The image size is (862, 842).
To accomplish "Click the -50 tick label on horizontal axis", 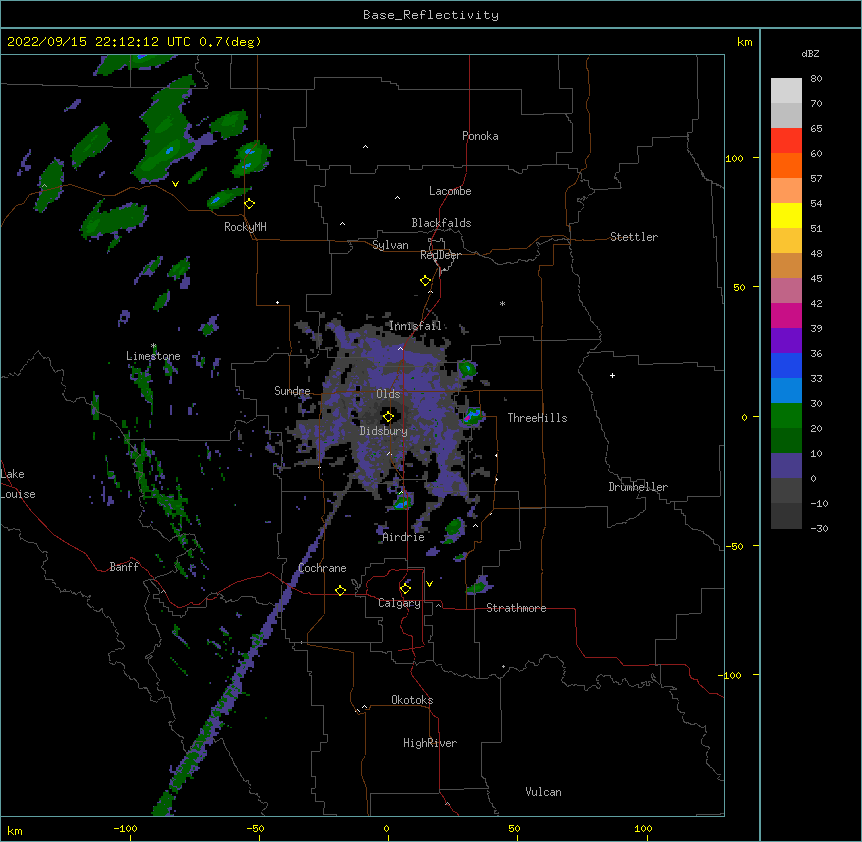I will point(255,828).
